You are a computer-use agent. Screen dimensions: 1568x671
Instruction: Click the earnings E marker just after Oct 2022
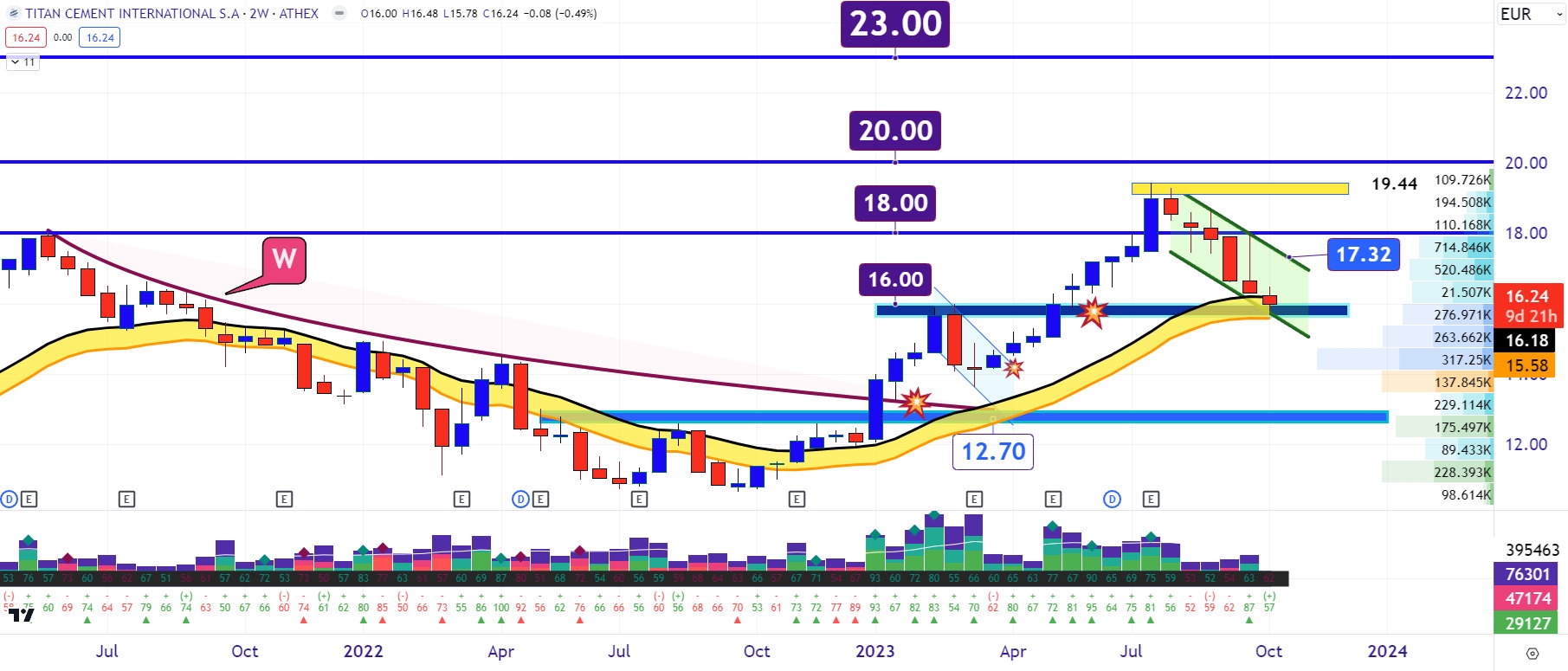[797, 499]
